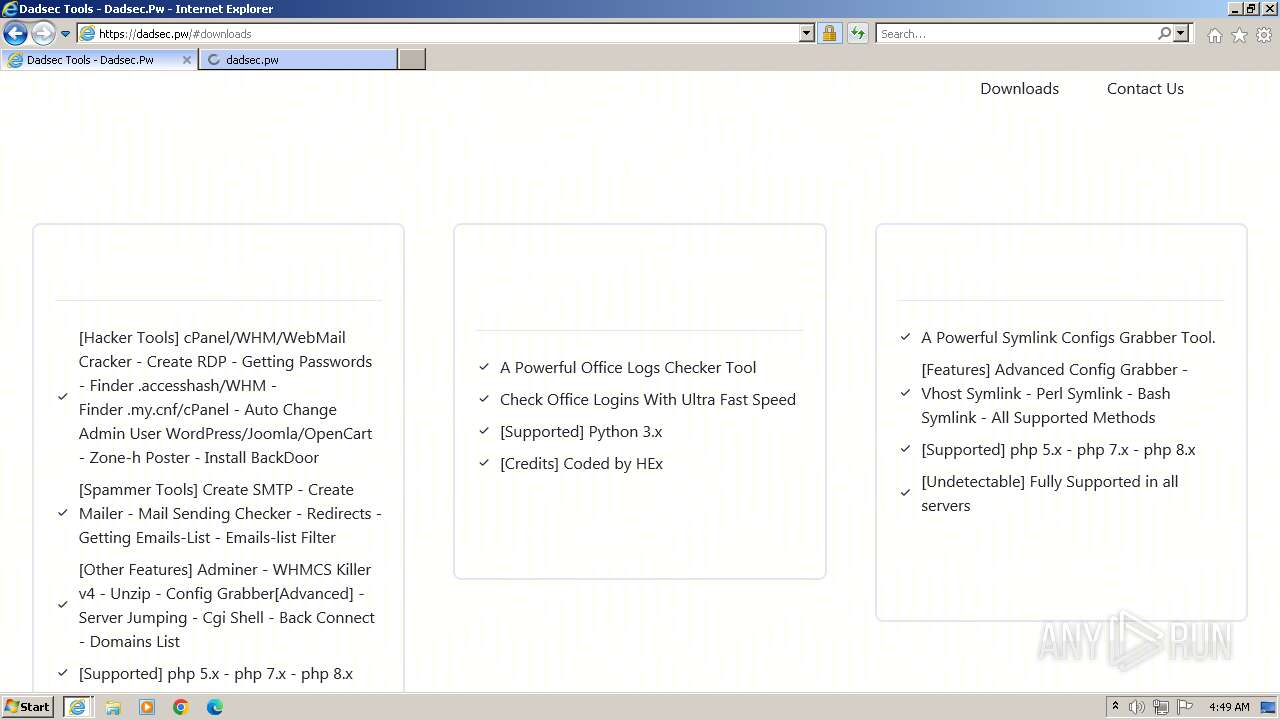Click the checkmark beside 'A Powerful Symlink Configs Grabber Tool.'

[905, 338]
